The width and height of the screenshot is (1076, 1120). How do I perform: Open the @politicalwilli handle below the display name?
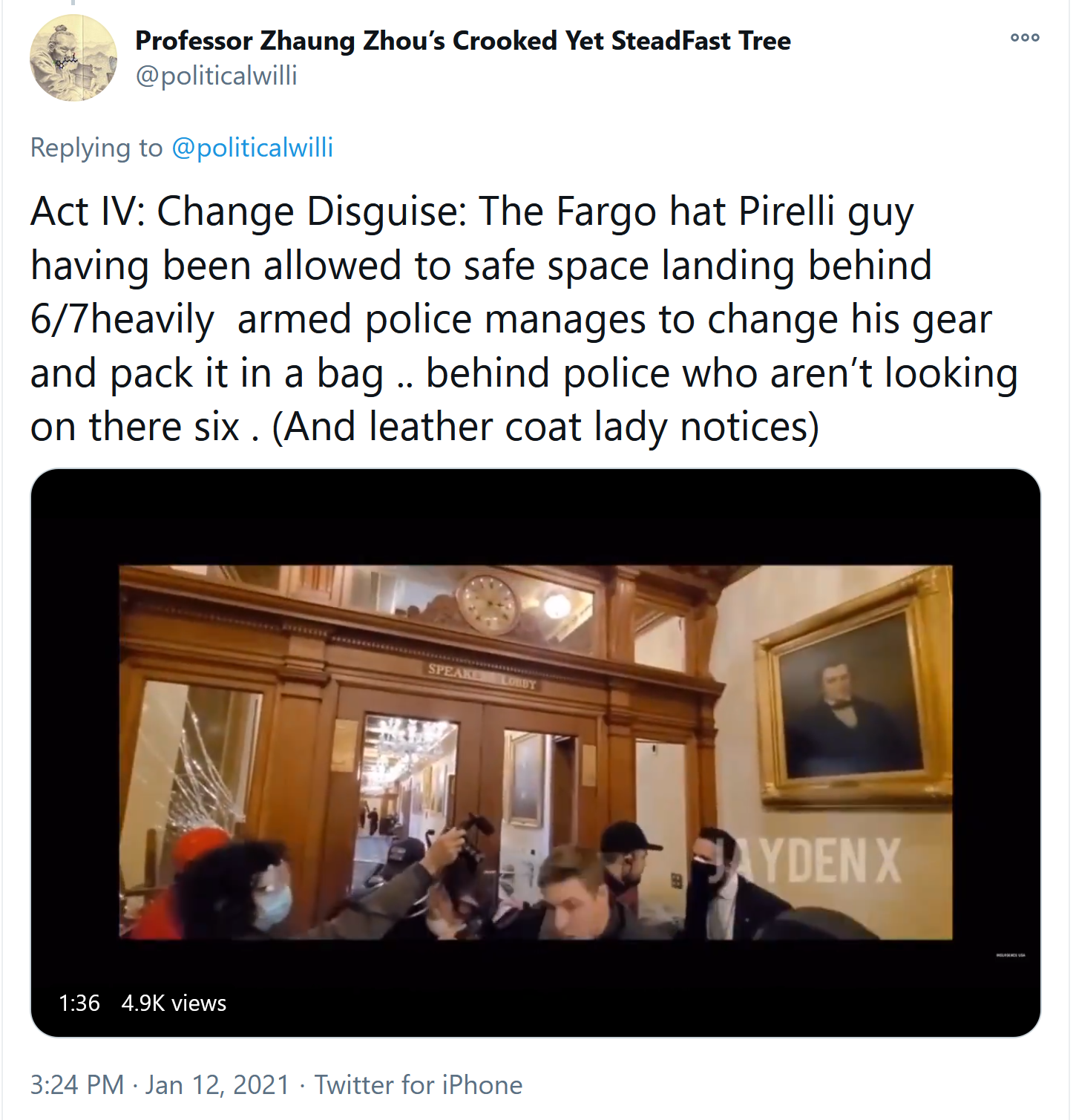(216, 76)
